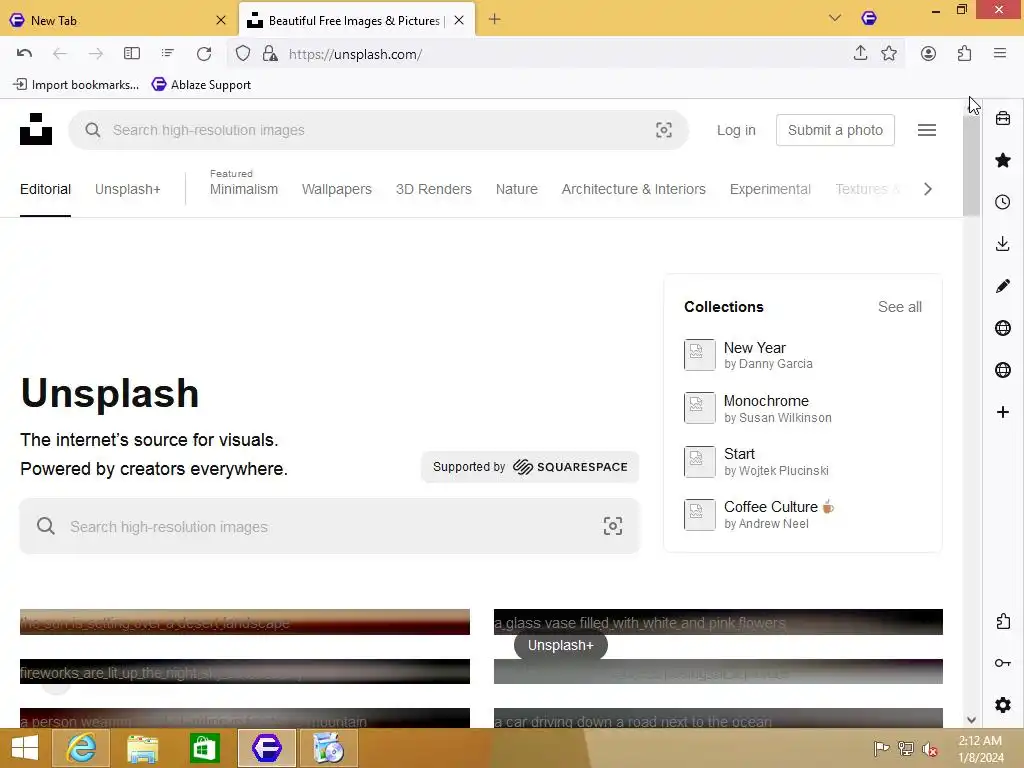
Task: Go back to previous page
Action: click(x=60, y=54)
